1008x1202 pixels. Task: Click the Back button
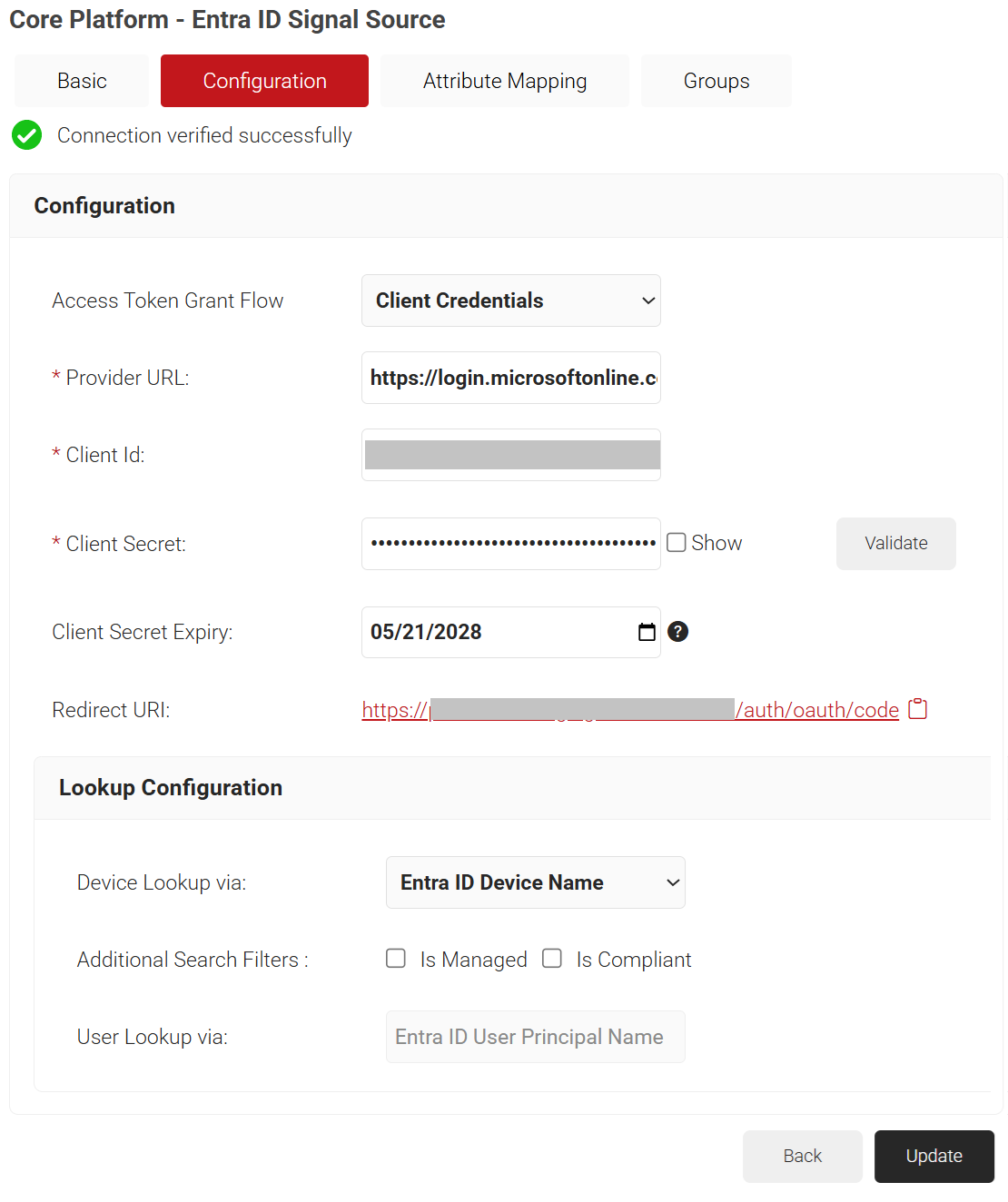click(803, 1157)
